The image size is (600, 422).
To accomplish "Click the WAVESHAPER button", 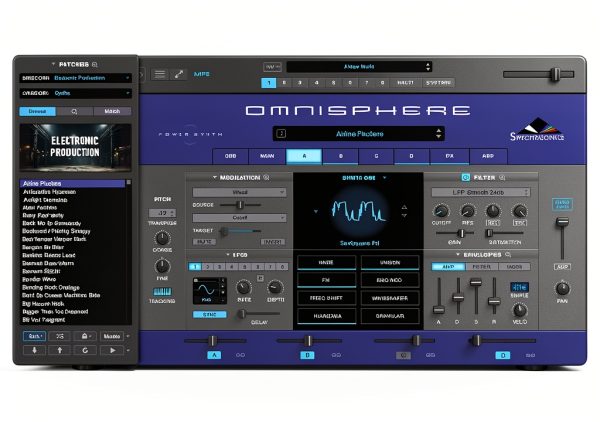I will point(390,298).
